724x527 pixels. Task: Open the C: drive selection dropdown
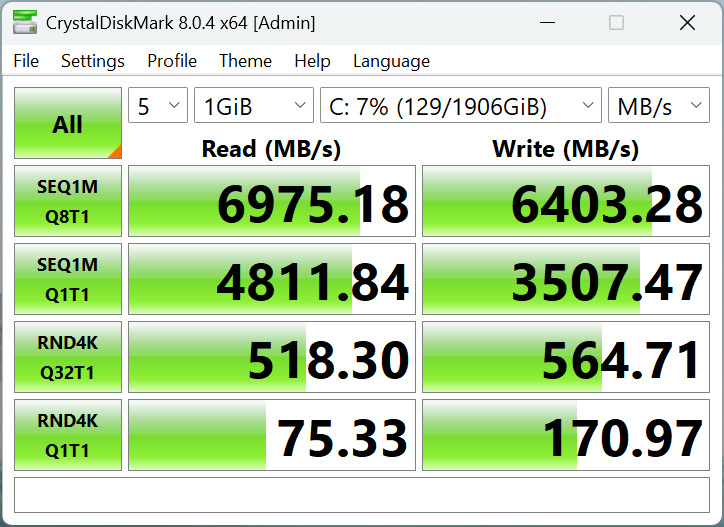(x=461, y=107)
